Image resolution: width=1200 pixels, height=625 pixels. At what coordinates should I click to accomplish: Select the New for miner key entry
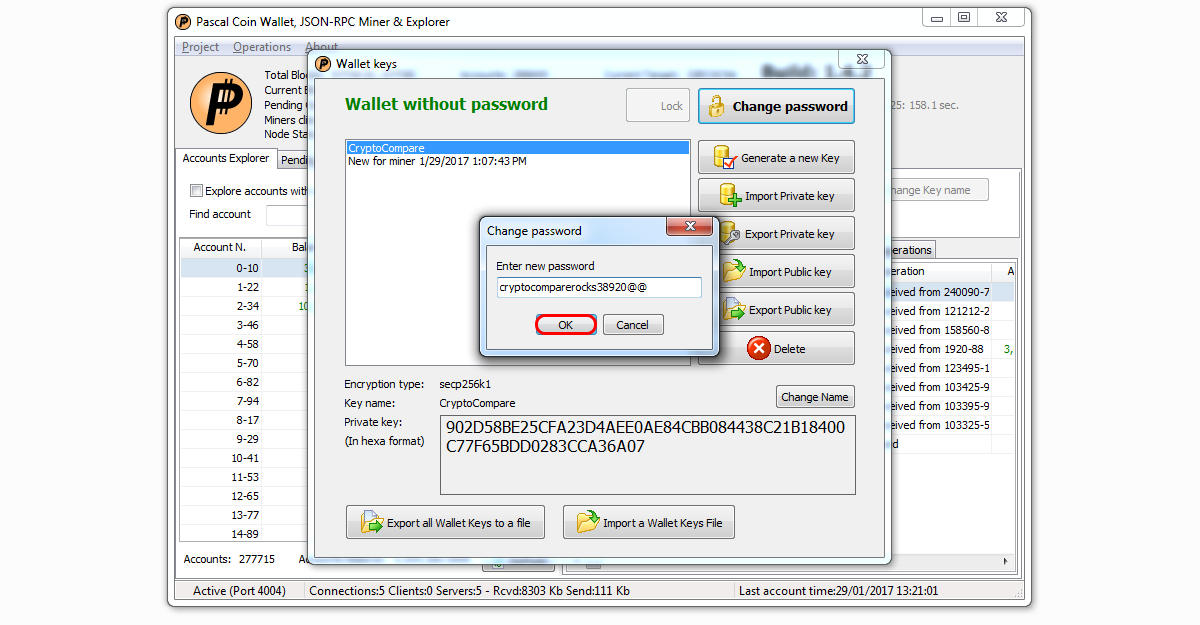click(x=437, y=161)
